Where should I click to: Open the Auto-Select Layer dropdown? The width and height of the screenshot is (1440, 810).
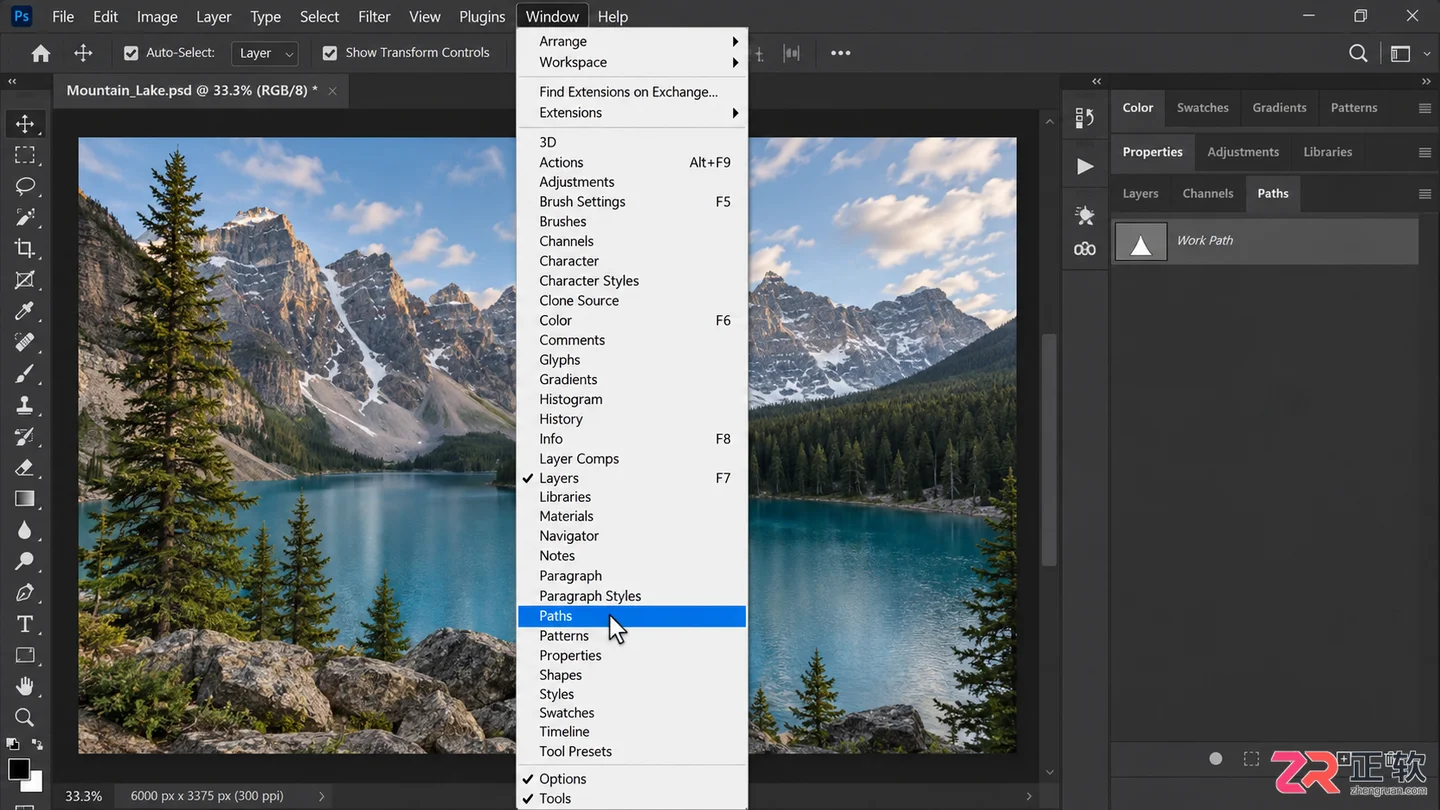coord(265,53)
